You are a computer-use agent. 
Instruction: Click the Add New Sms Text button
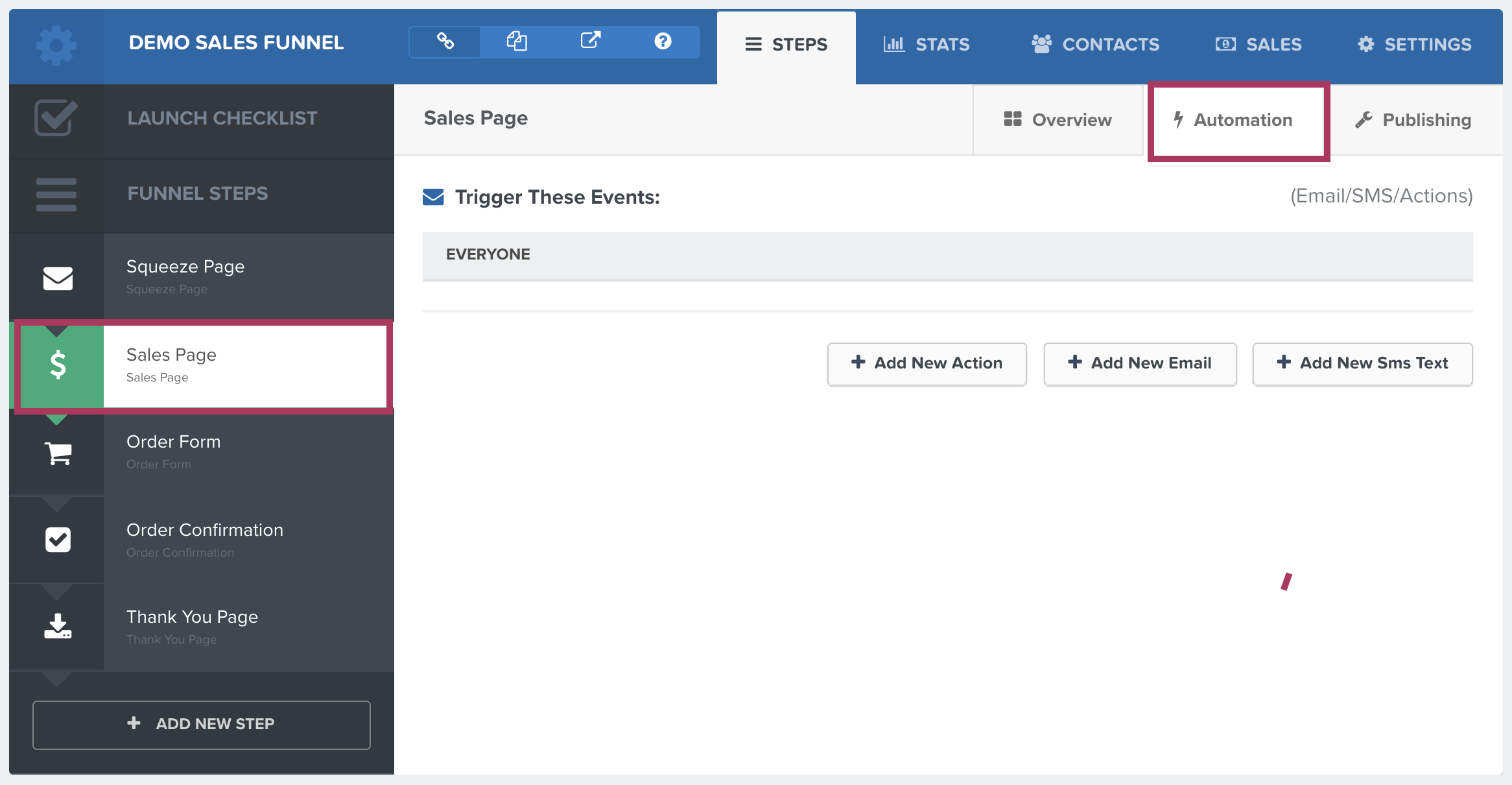[1362, 362]
